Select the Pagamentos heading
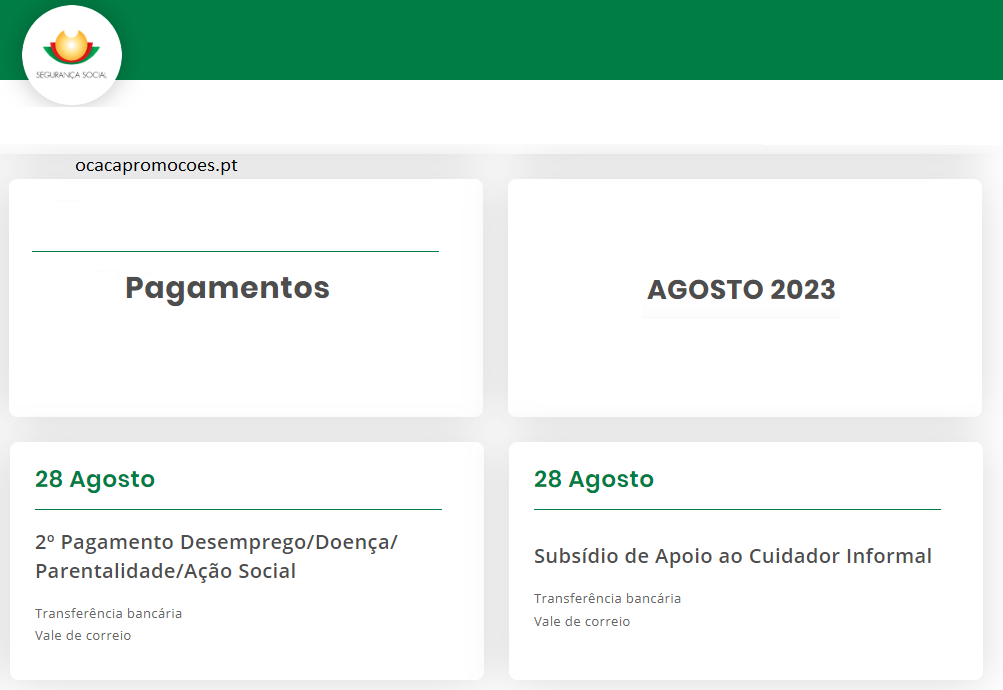 coord(227,288)
